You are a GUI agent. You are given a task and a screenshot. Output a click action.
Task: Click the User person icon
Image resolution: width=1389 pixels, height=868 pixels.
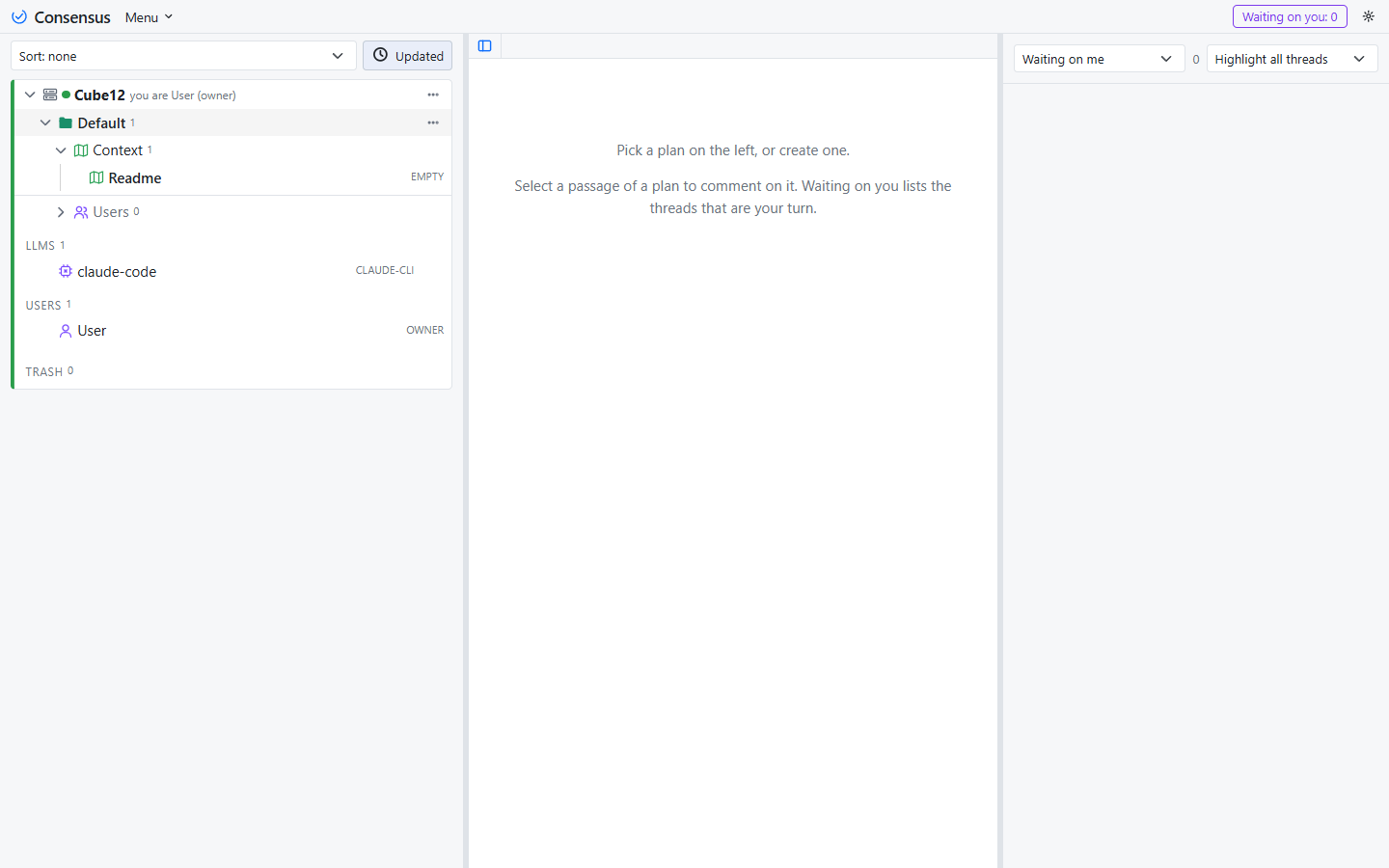pos(66,331)
